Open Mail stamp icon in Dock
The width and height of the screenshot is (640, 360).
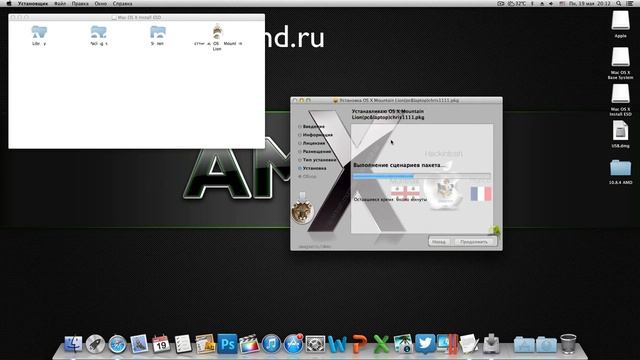point(139,344)
